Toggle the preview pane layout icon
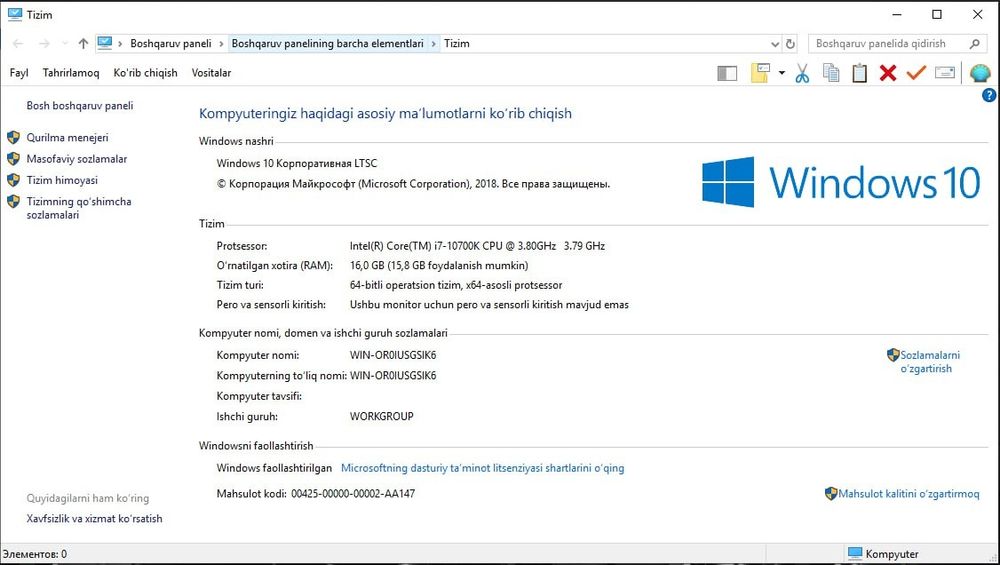This screenshot has width=1000, height=565. tap(727, 73)
